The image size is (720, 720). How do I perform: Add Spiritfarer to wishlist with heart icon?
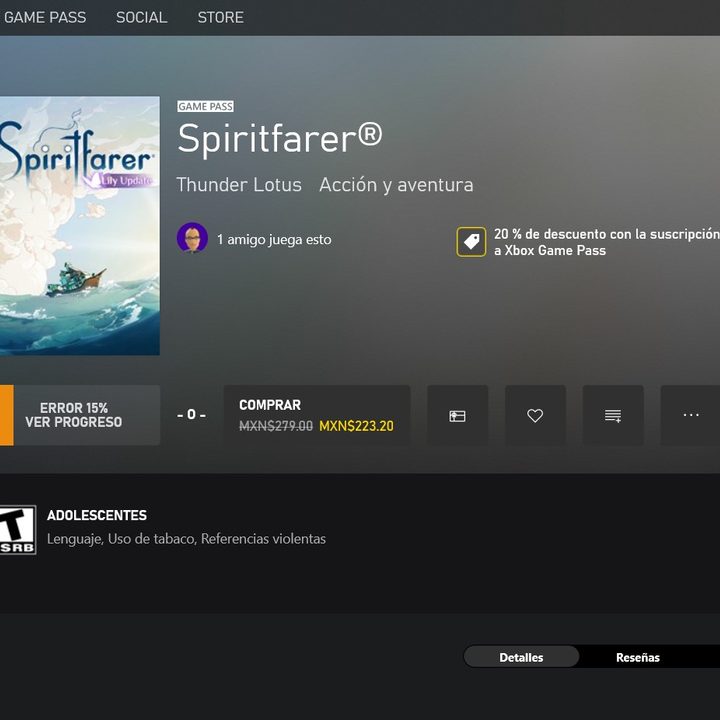[x=535, y=415]
